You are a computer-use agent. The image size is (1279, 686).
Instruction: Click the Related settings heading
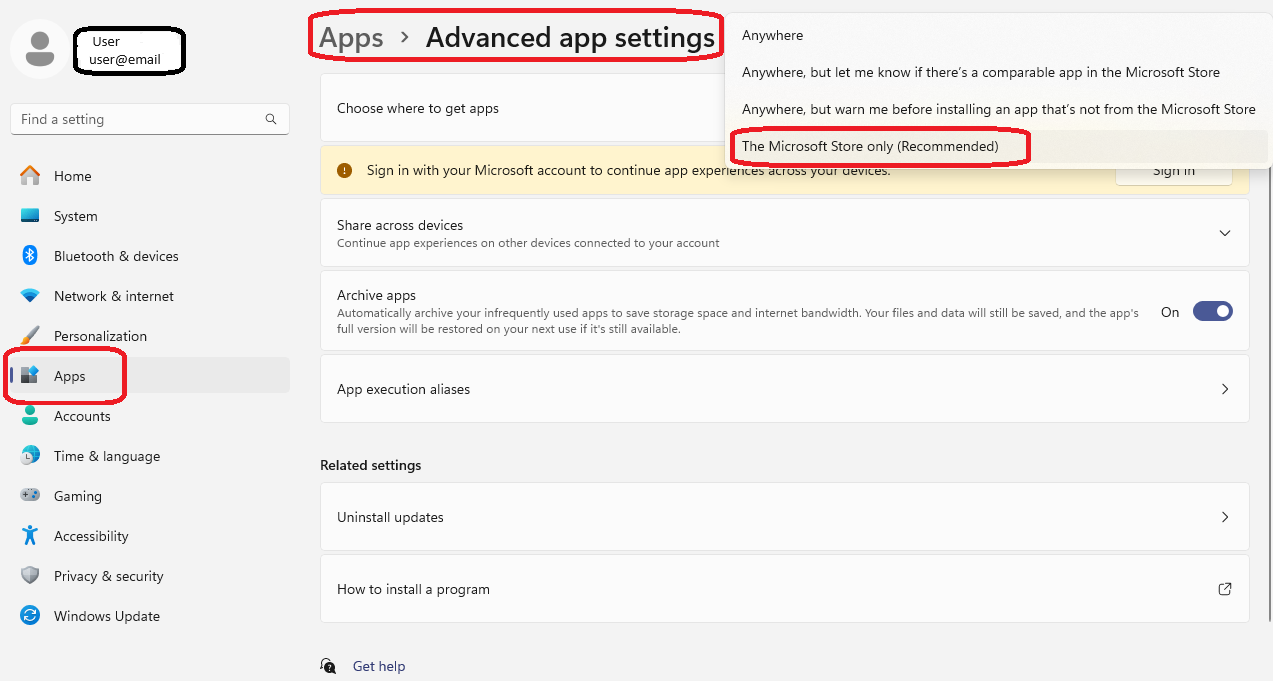pyautogui.click(x=371, y=465)
